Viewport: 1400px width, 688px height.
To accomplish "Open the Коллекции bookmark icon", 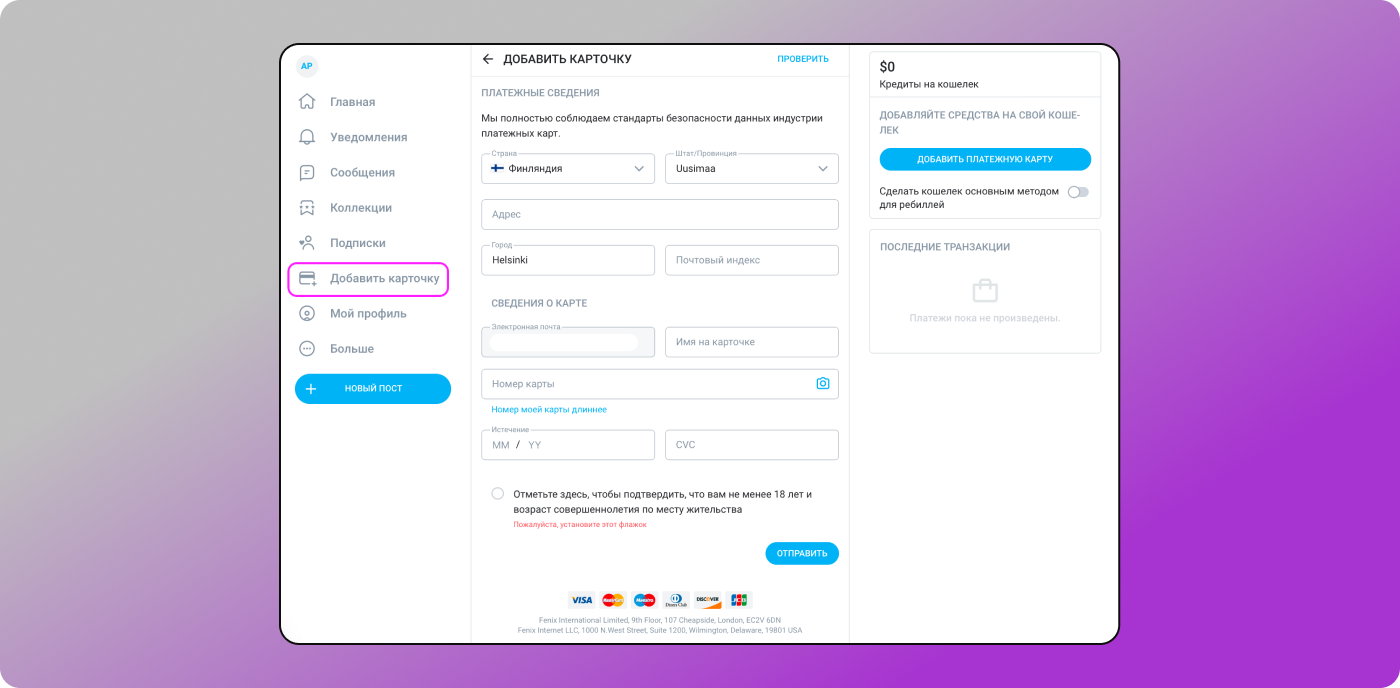I will [308, 208].
